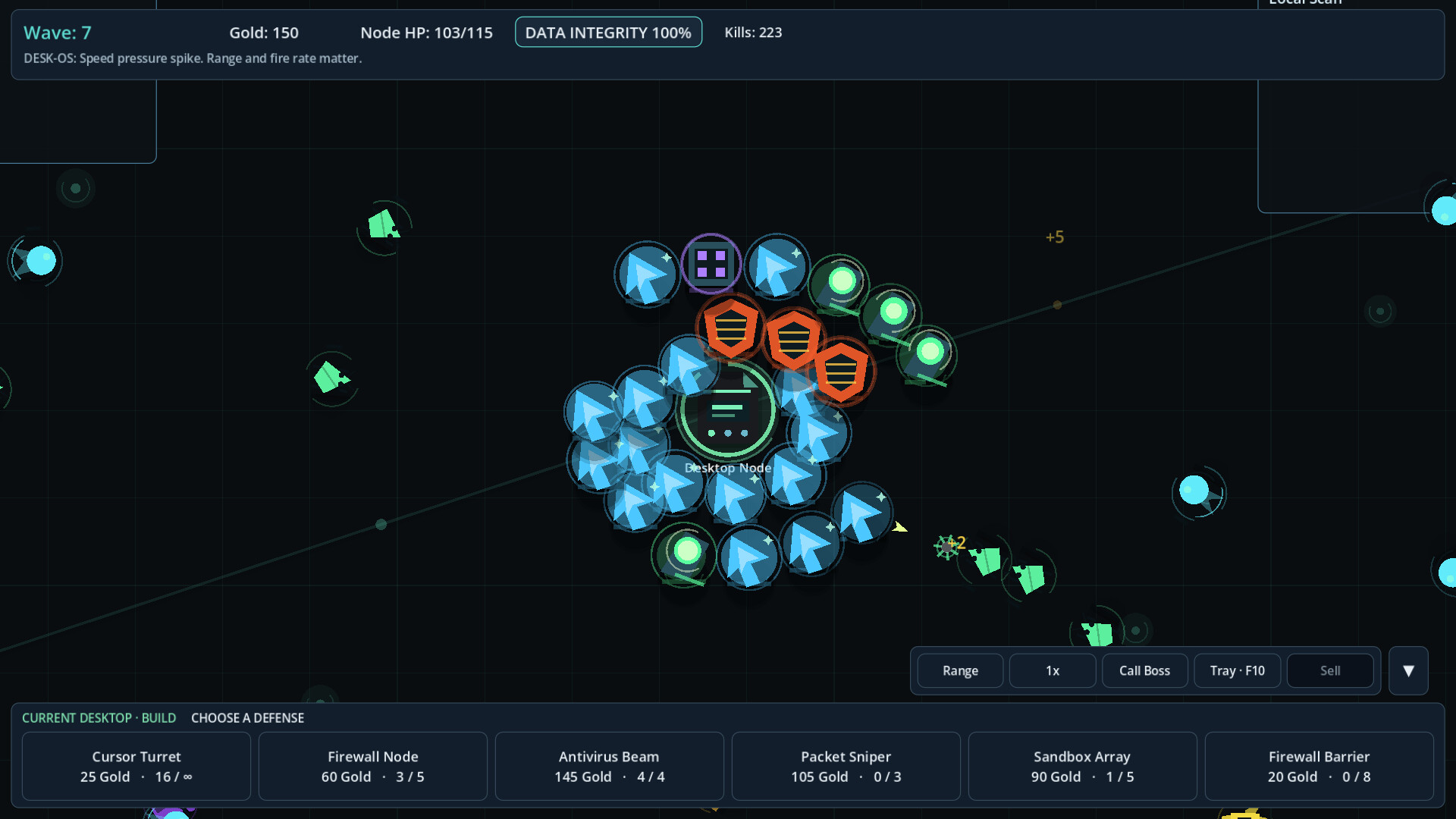Click the green packet enemy at mid left
Viewport: 1456px width, 819px height.
click(x=331, y=377)
